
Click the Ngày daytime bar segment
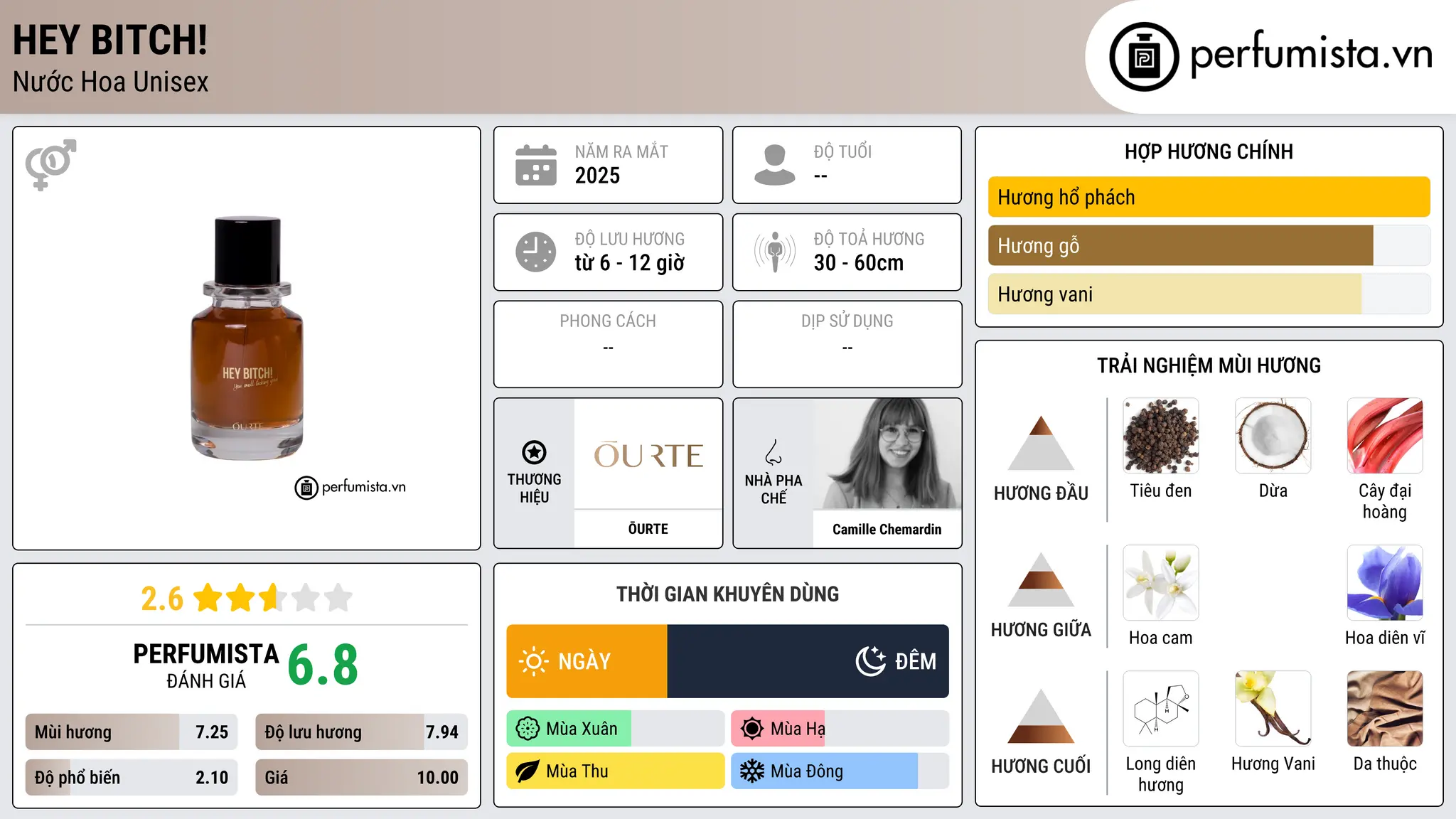pos(587,661)
